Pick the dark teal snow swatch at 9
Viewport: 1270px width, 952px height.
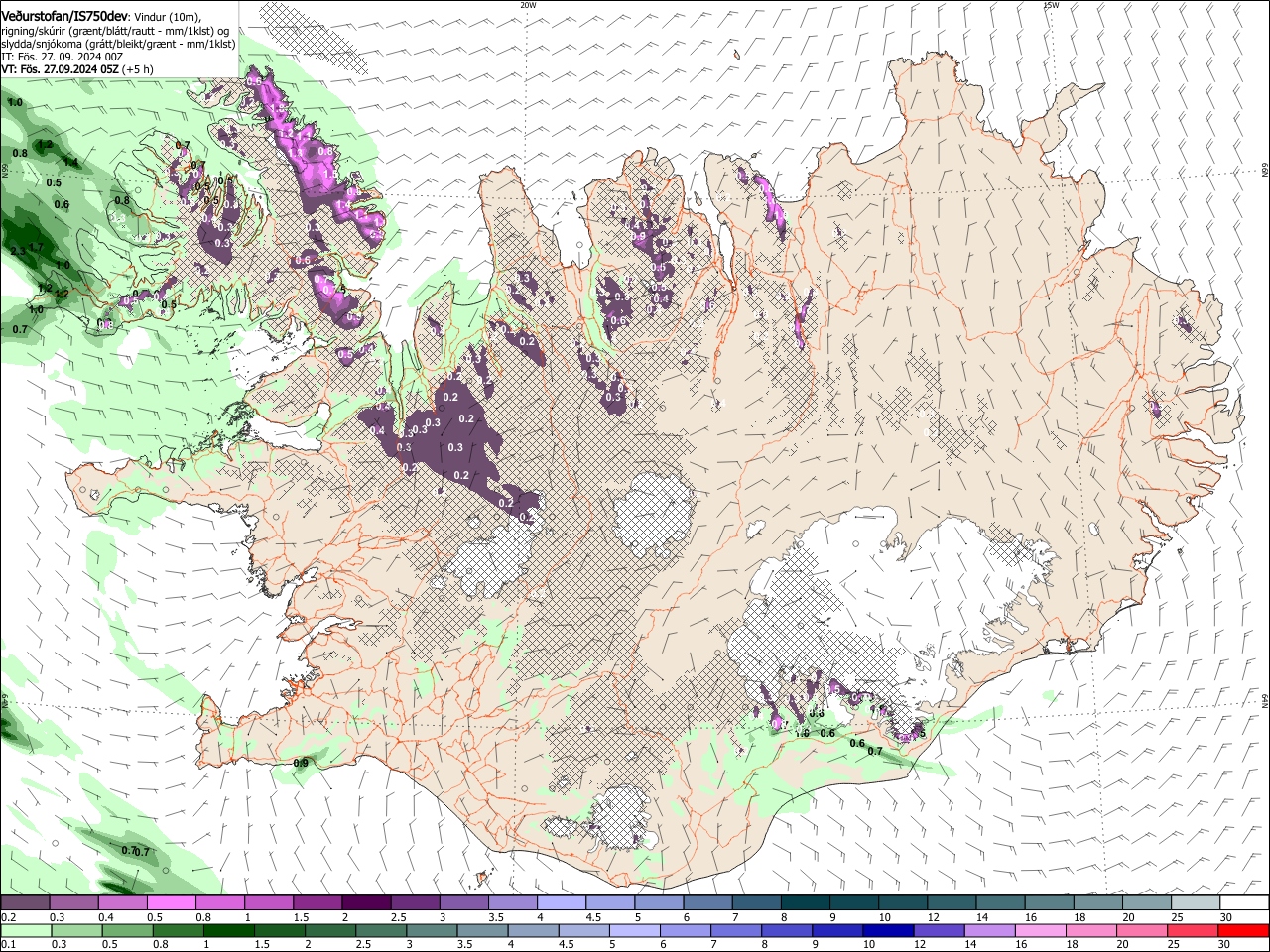click(853, 903)
